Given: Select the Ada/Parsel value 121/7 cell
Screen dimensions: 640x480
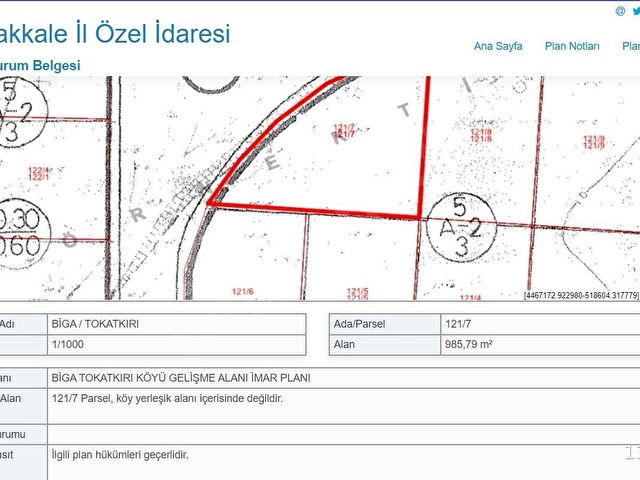Looking at the screenshot, I should pyautogui.click(x=540, y=324).
